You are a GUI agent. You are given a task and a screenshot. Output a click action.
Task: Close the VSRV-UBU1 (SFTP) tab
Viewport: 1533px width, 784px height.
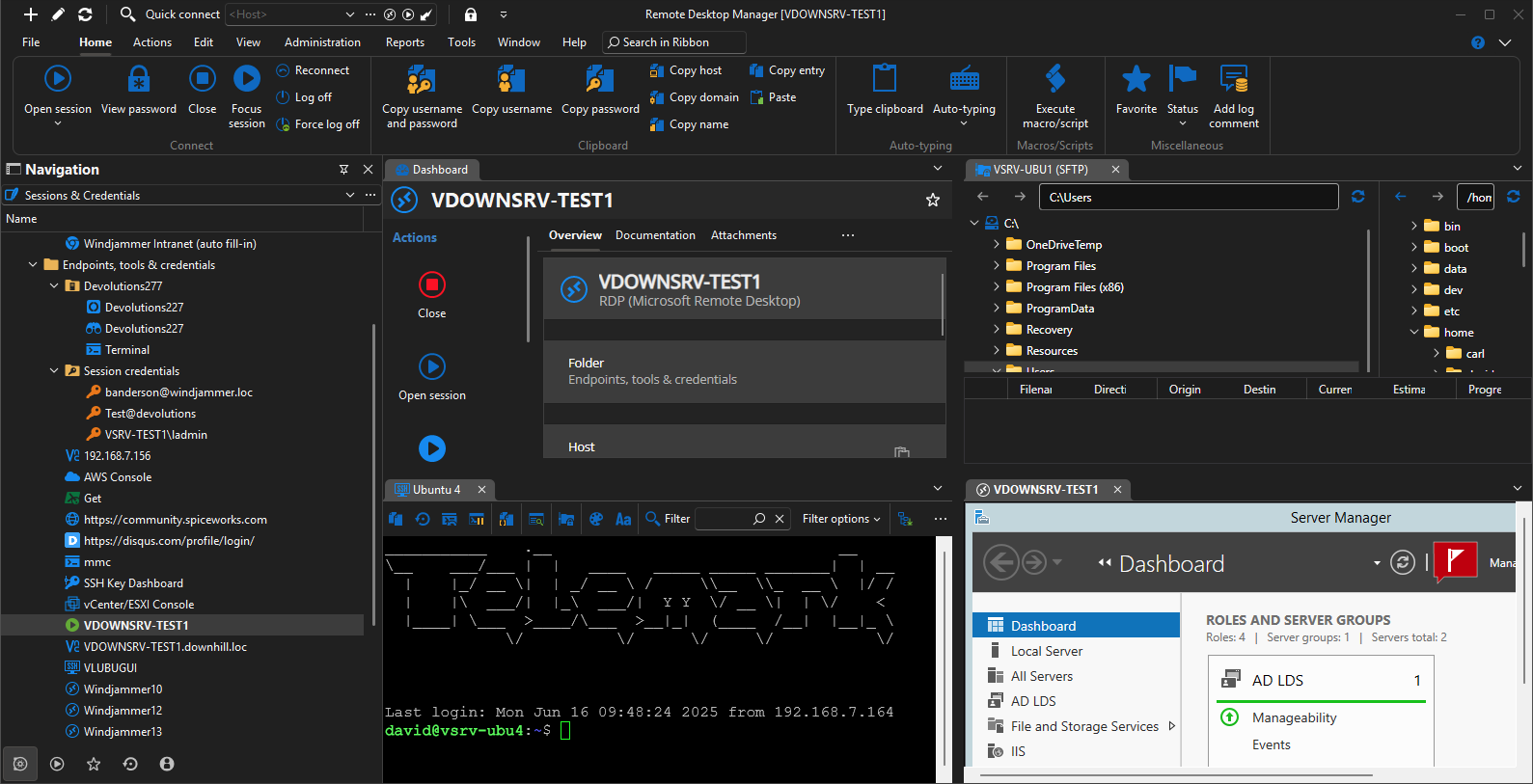pos(1115,169)
